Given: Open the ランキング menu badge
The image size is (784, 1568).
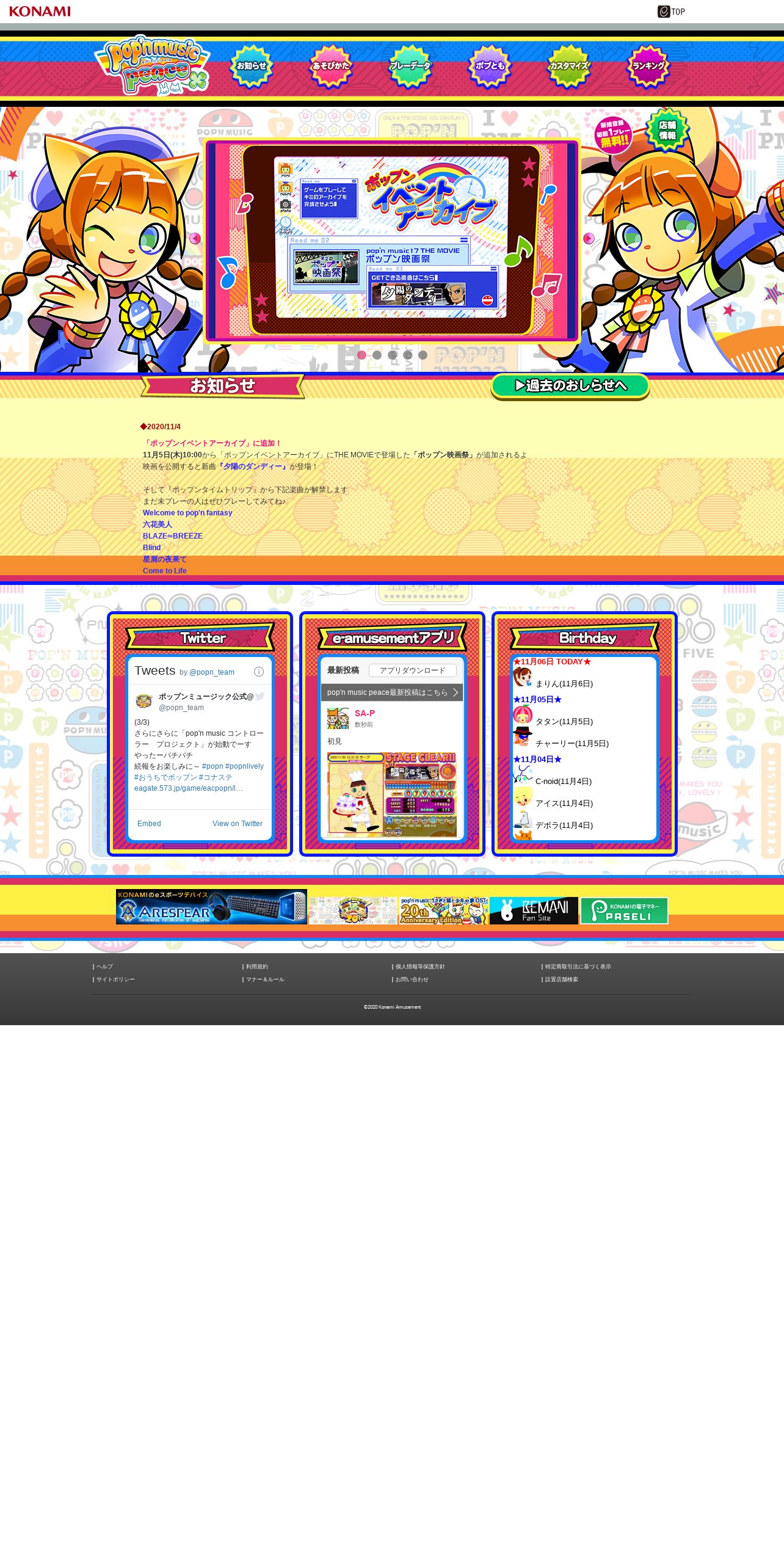Looking at the screenshot, I should [x=648, y=66].
